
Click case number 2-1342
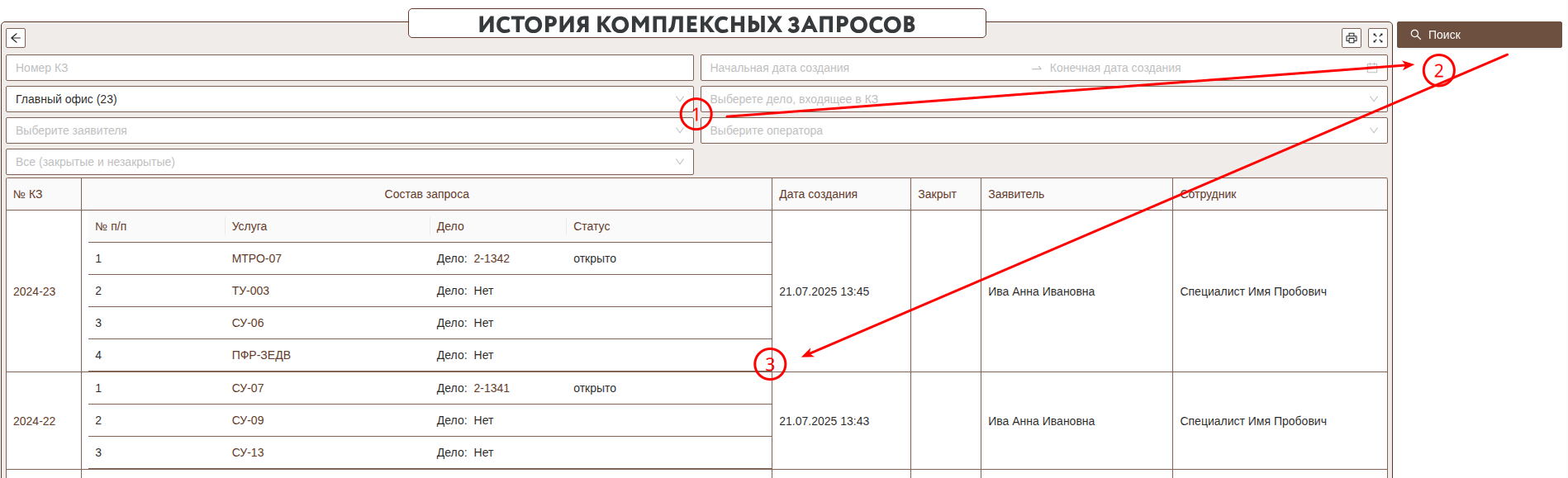point(491,258)
